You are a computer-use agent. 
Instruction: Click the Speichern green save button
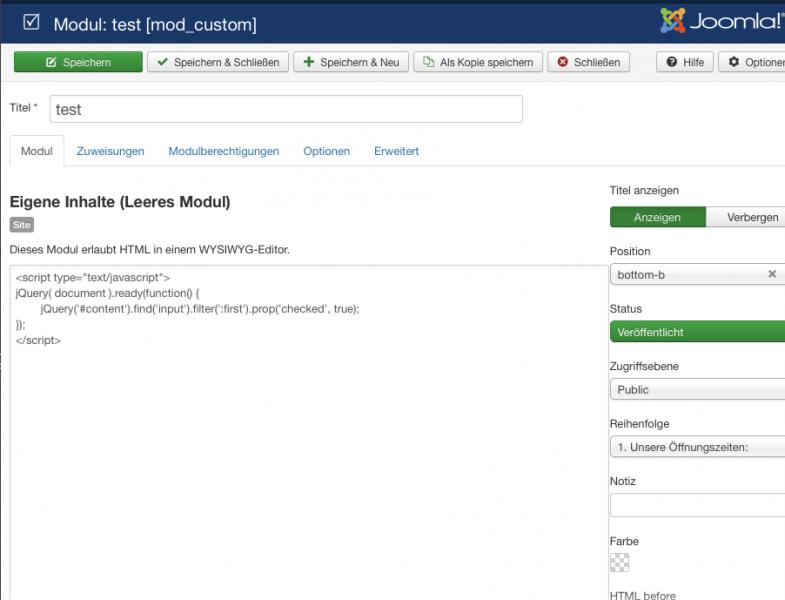click(77, 62)
